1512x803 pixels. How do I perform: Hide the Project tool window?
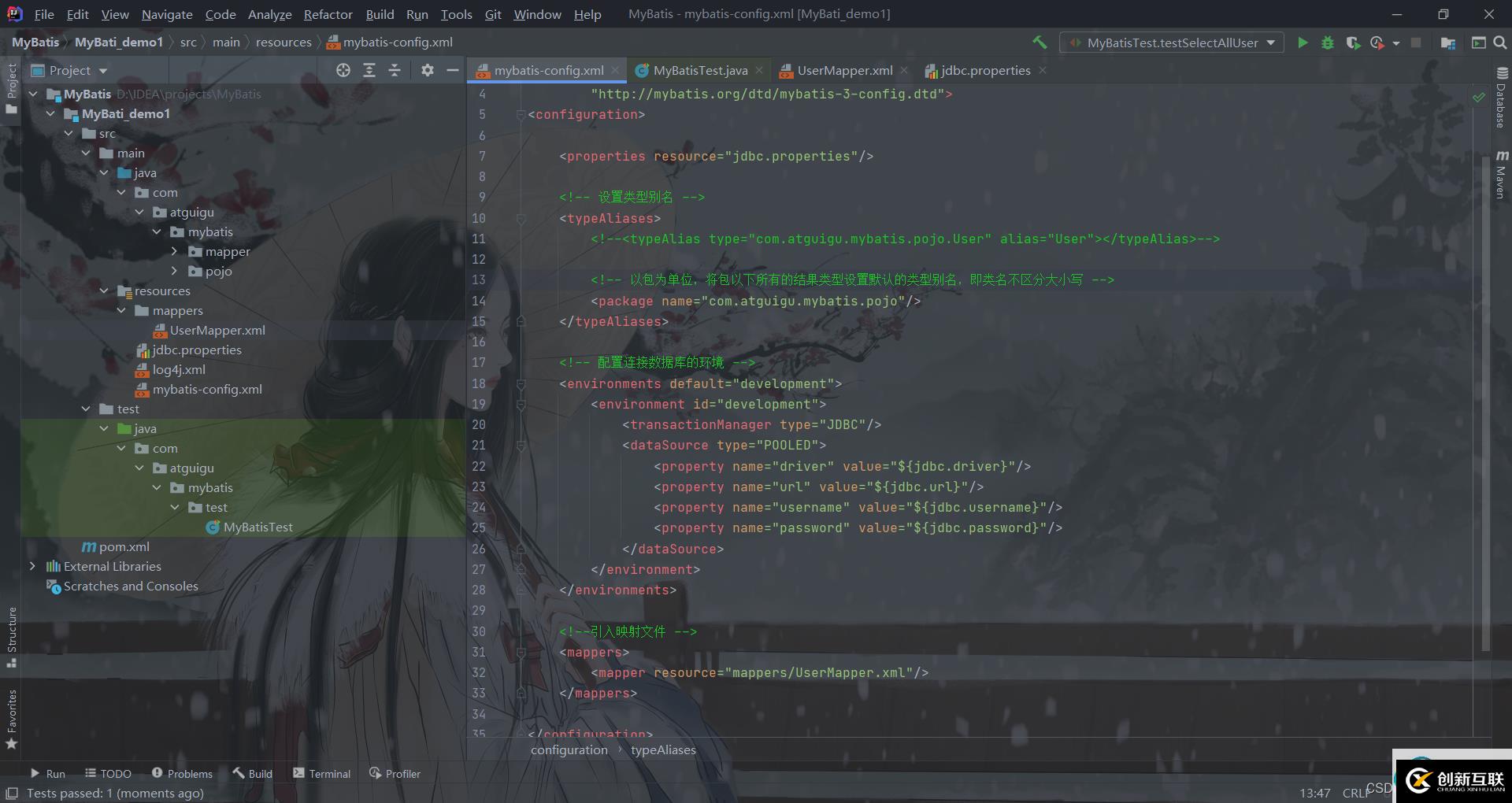tap(452, 70)
